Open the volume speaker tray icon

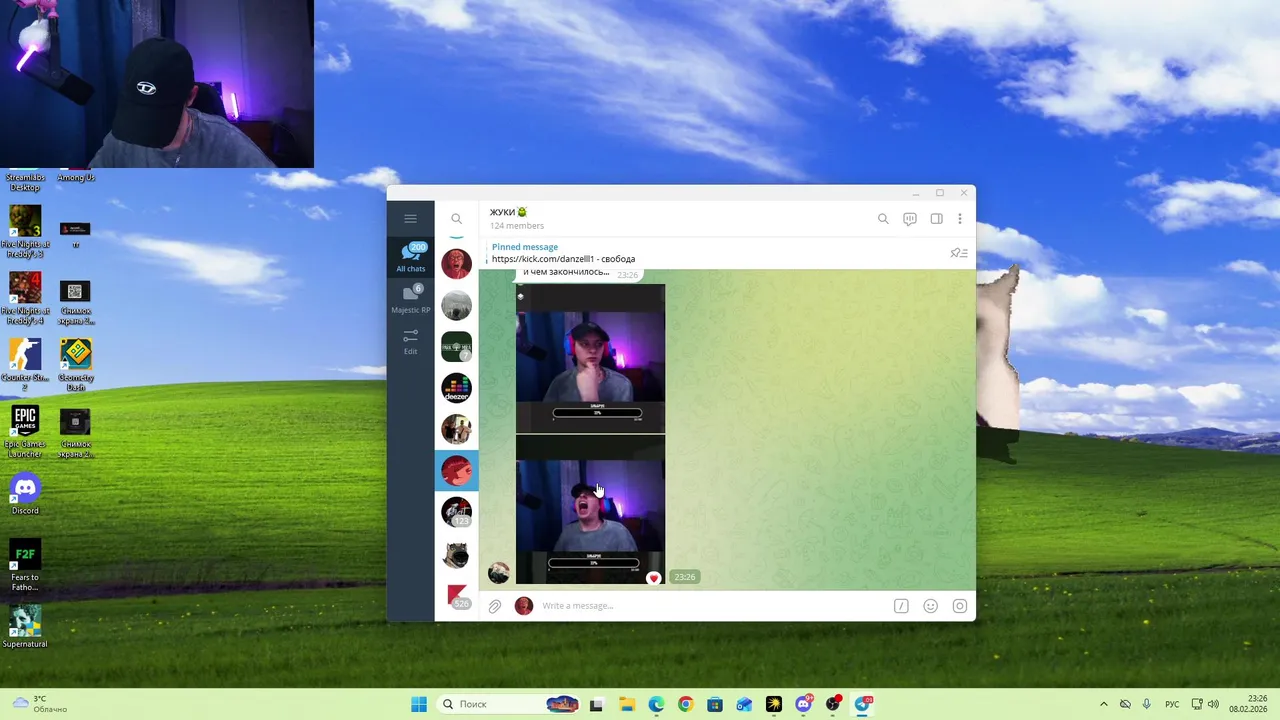coord(1213,704)
